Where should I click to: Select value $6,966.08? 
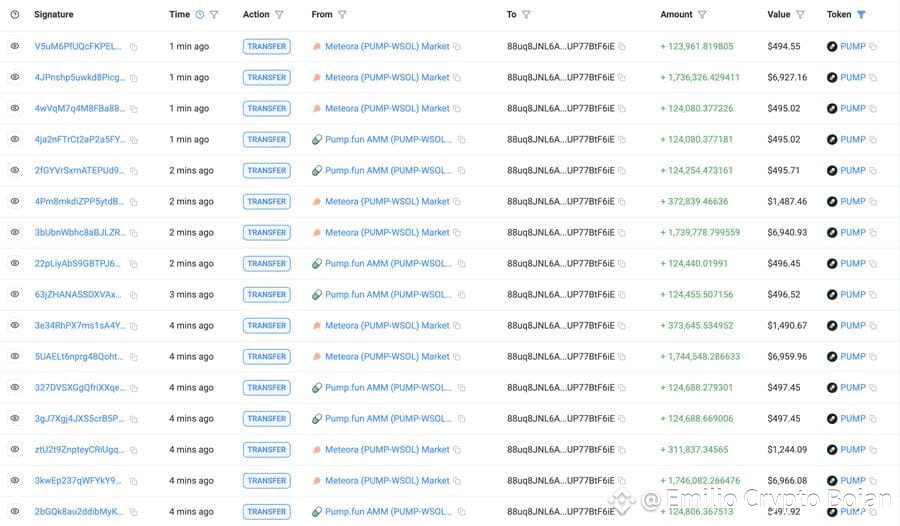click(787, 481)
